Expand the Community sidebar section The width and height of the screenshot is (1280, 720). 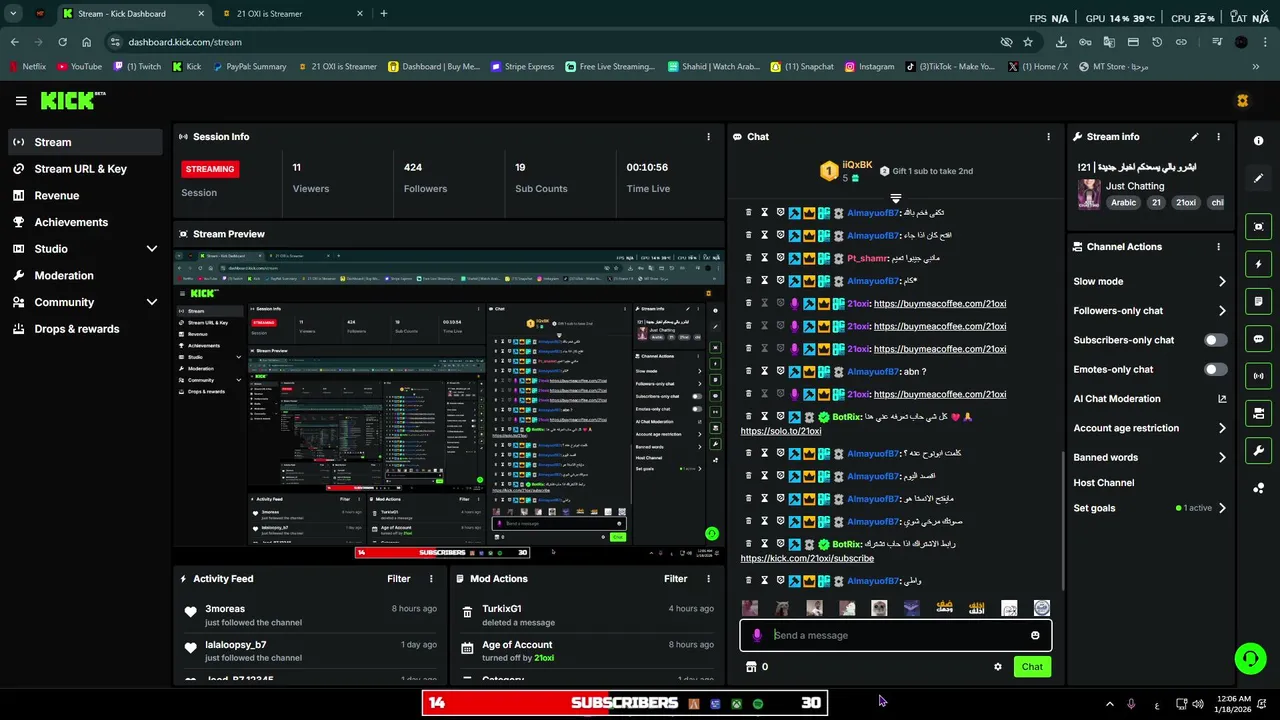tap(152, 302)
